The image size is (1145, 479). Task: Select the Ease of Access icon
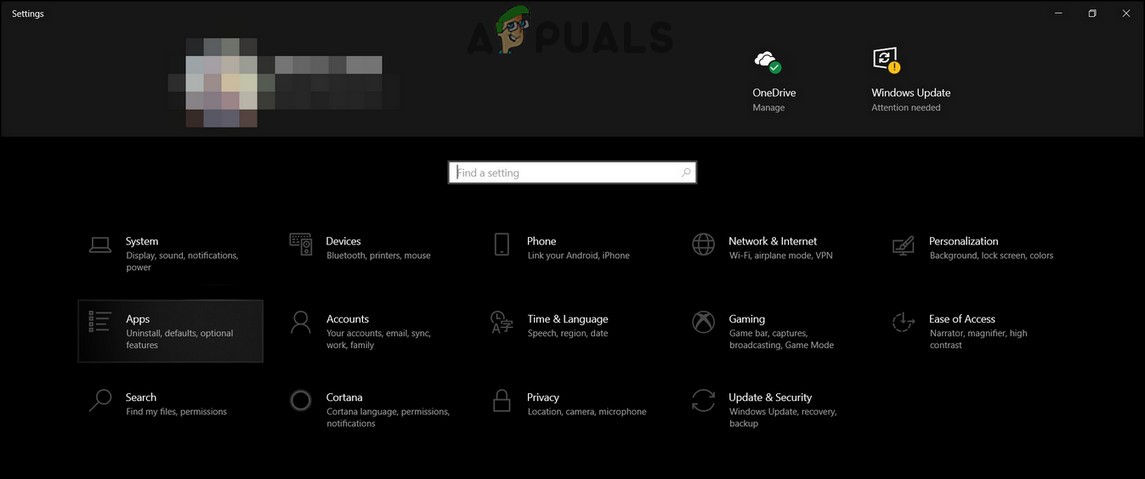pyautogui.click(x=903, y=322)
